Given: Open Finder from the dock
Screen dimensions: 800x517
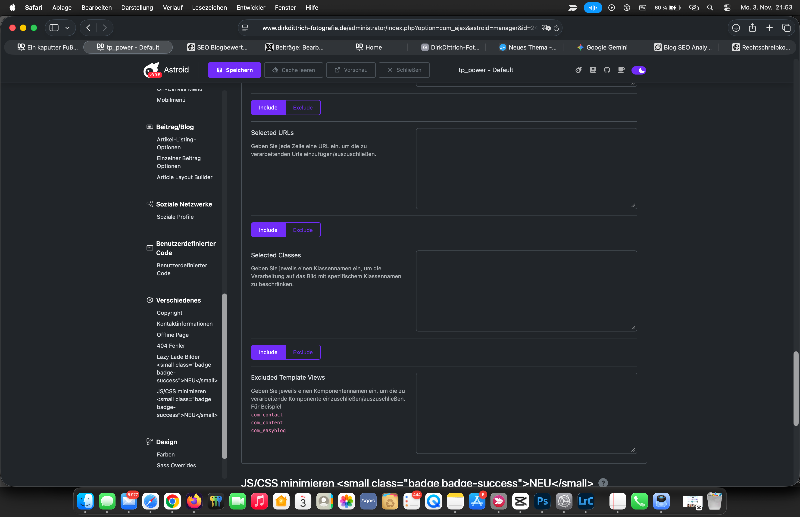Looking at the screenshot, I should click(84, 500).
